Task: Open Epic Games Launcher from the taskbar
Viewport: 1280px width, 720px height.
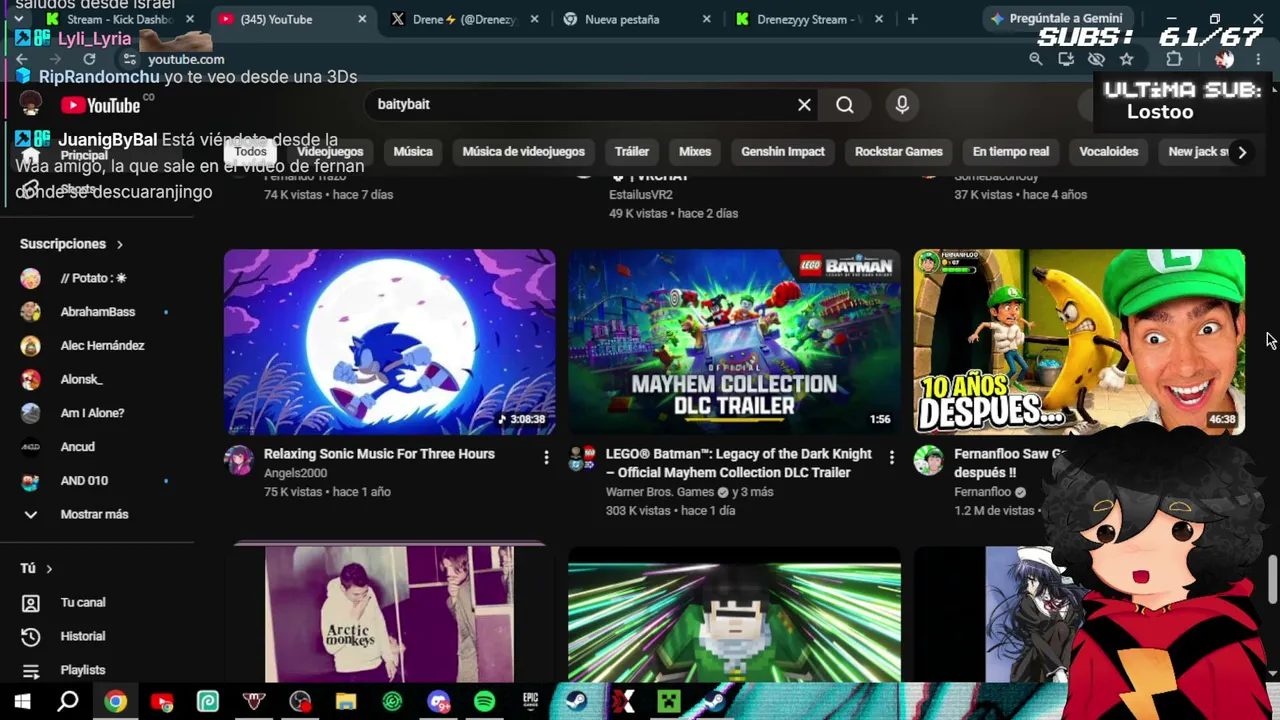Action: (530, 702)
